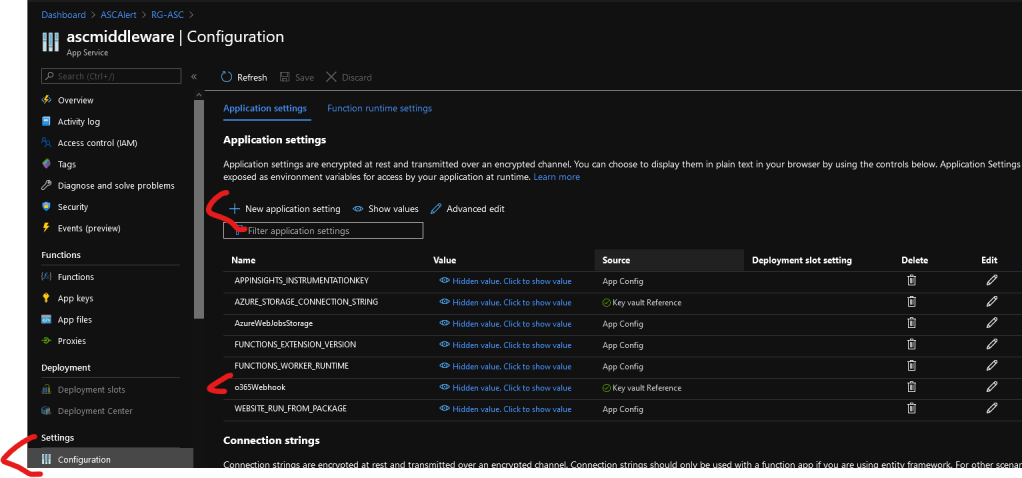Collapse the left sidebar menu chevron
1022x478 pixels.
pos(194,76)
